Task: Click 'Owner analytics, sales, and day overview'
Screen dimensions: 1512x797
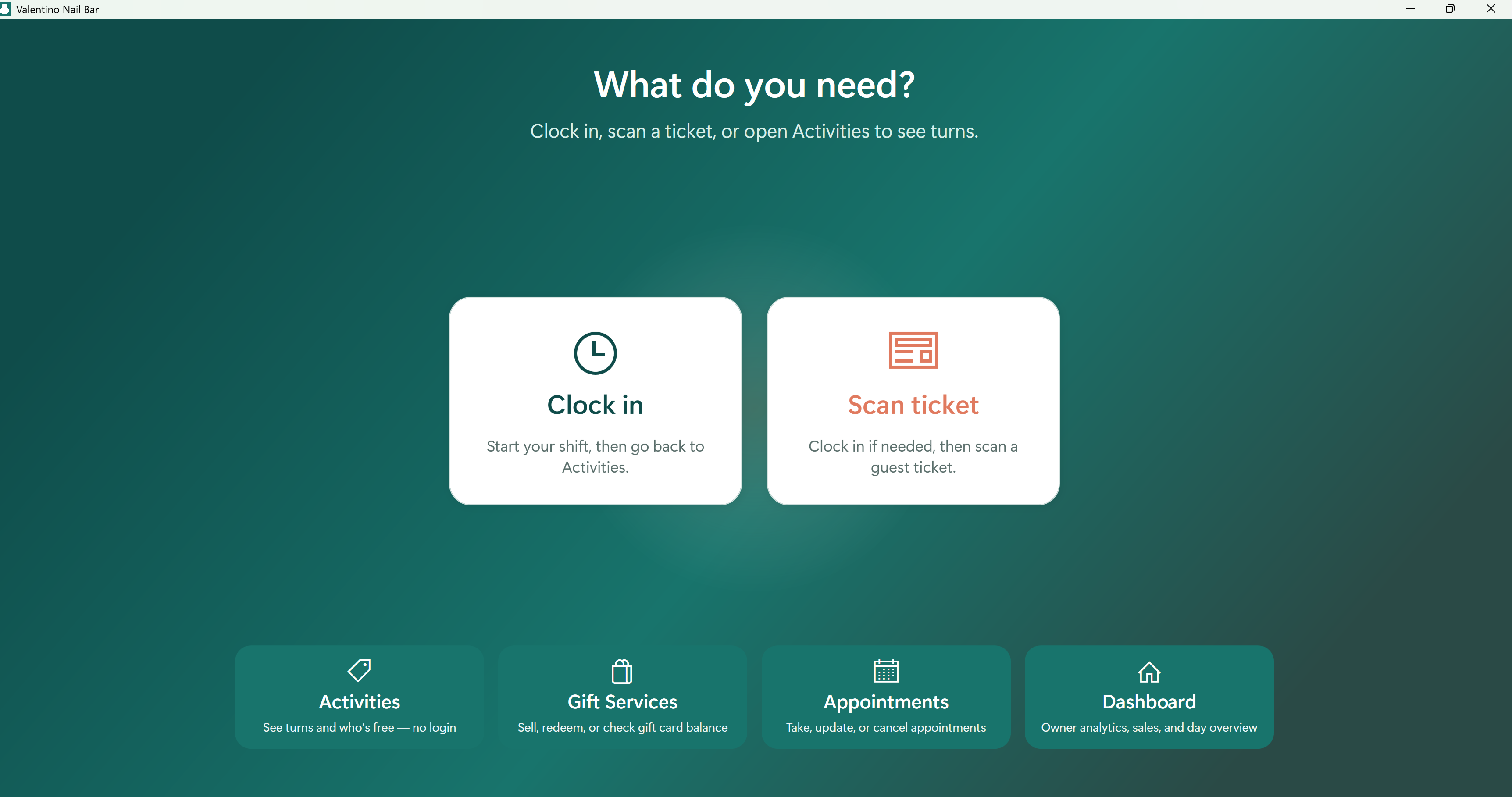Action: 1148,728
